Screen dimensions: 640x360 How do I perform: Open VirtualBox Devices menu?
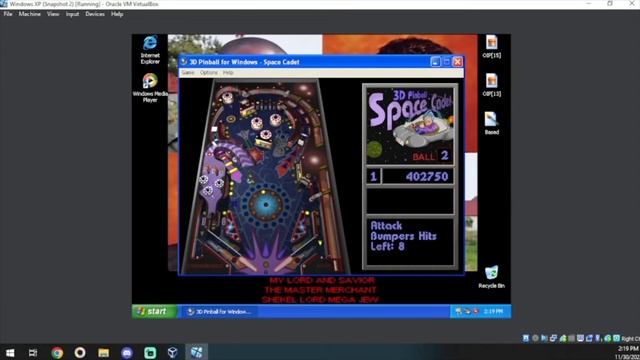point(95,14)
